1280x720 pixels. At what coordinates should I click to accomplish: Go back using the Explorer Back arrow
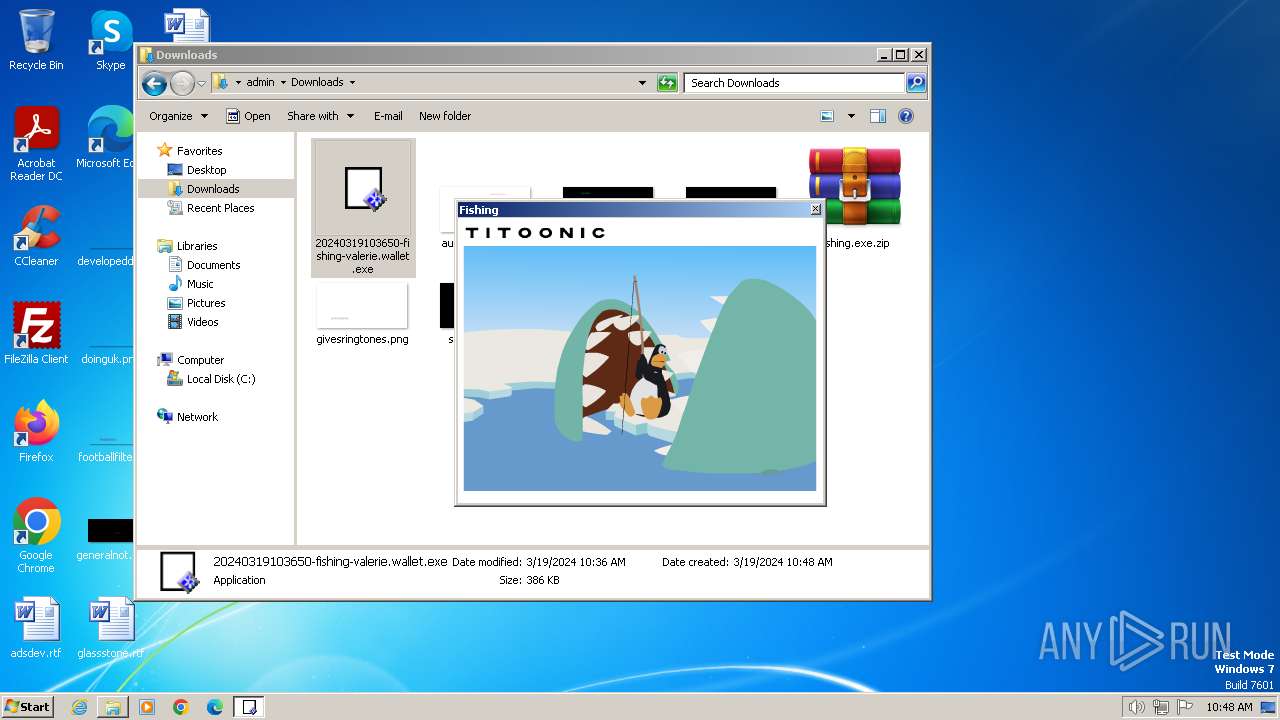click(x=153, y=83)
